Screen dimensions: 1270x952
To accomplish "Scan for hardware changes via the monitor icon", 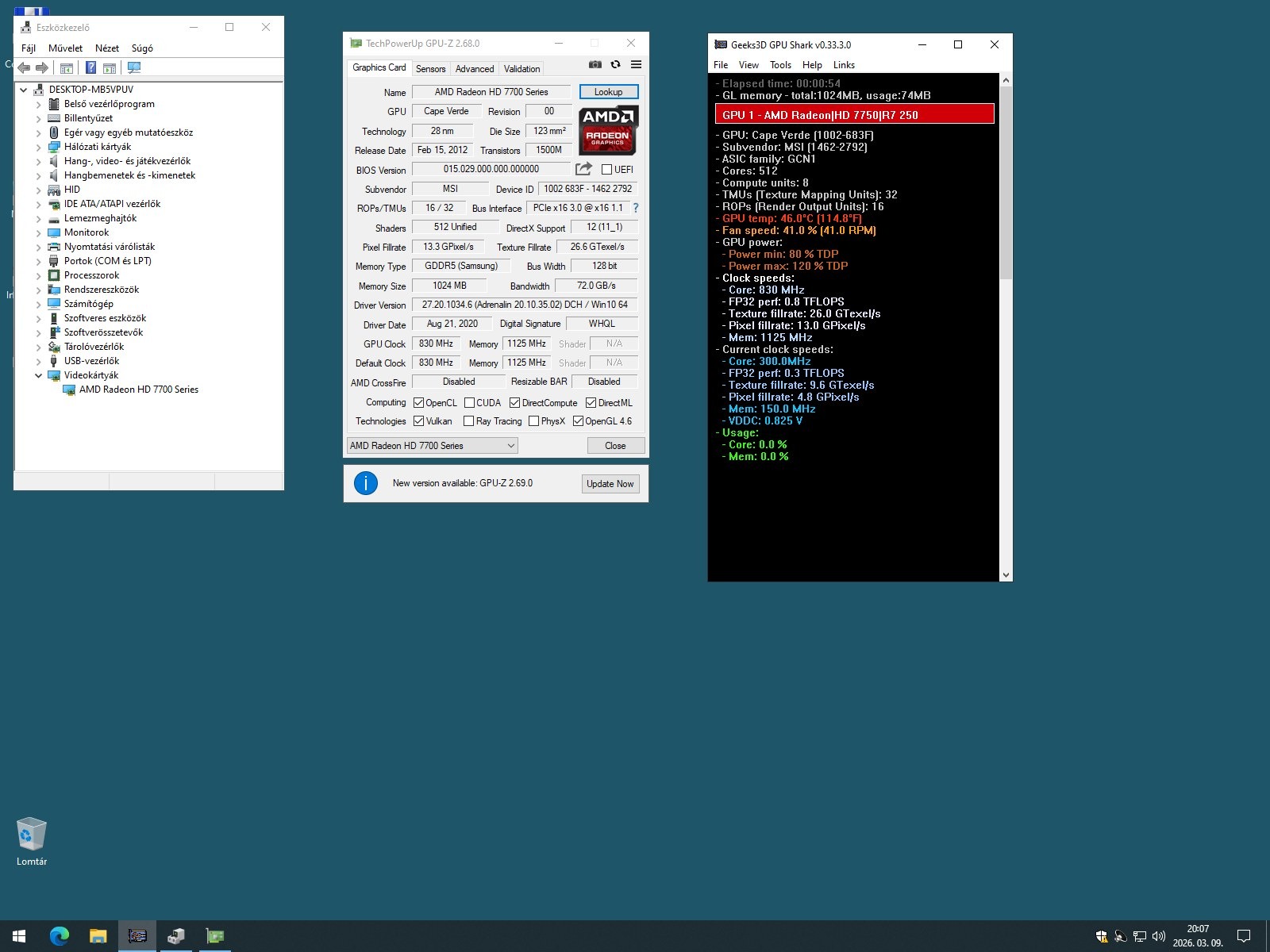I will [134, 68].
